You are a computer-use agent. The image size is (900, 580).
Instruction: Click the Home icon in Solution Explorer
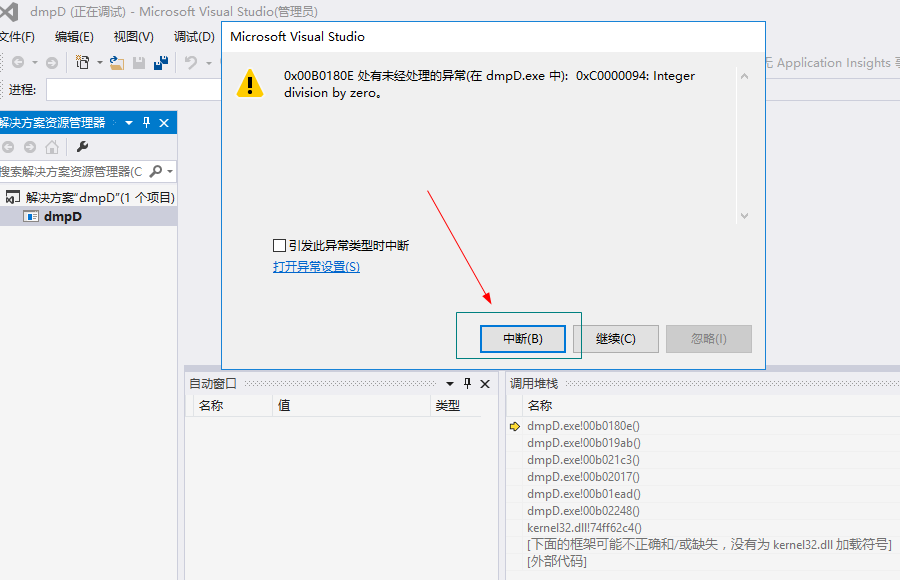point(52,146)
